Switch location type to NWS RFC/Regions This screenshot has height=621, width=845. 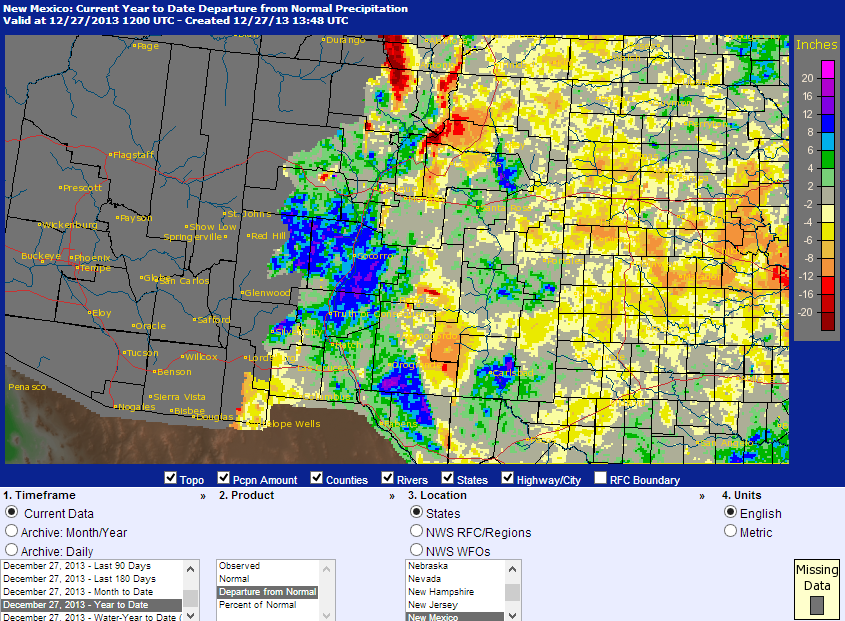[418, 531]
